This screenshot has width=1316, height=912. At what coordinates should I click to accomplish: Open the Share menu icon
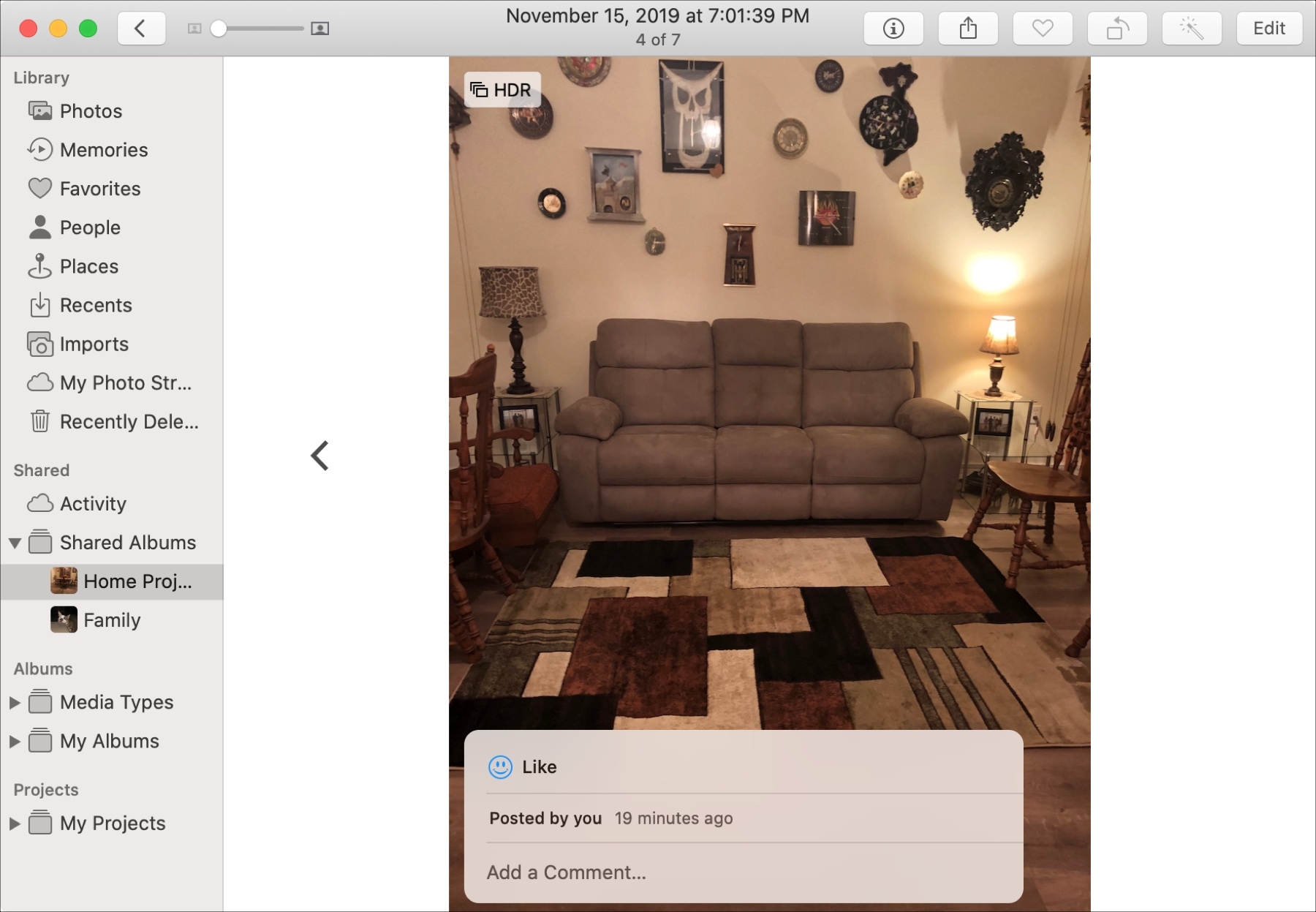click(x=968, y=29)
